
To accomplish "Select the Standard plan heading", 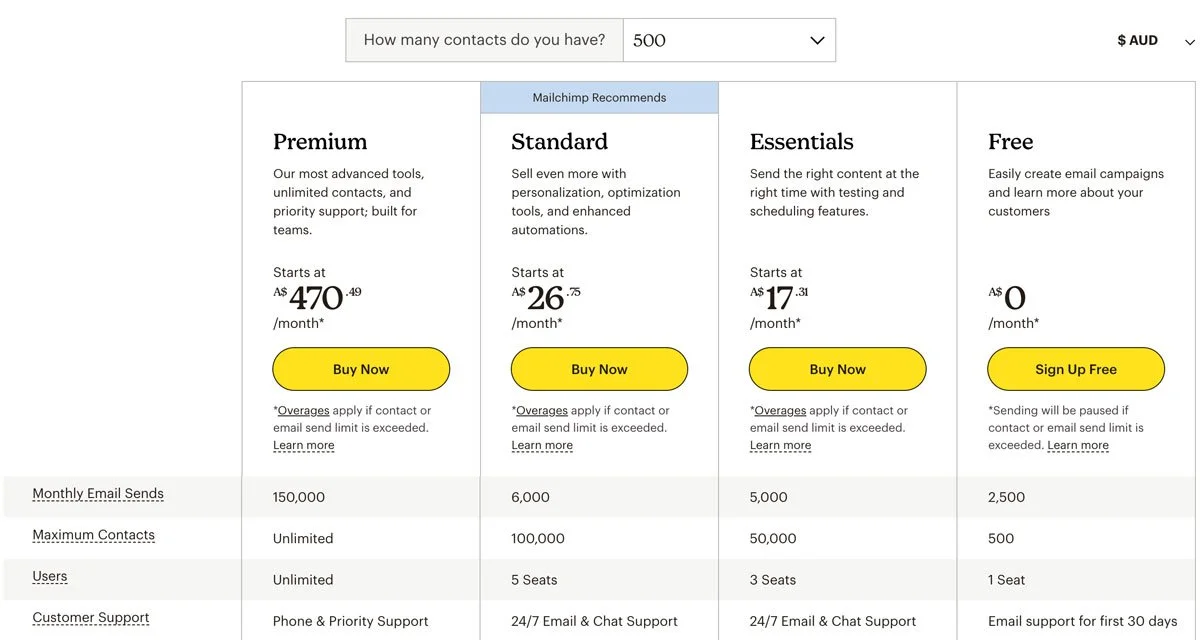I will pyautogui.click(x=559, y=141).
